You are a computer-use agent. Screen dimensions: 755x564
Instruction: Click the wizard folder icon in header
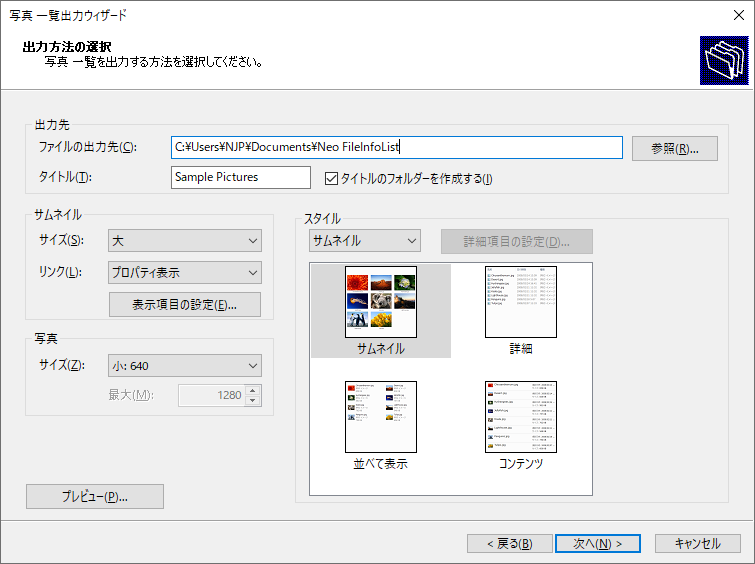point(724,60)
